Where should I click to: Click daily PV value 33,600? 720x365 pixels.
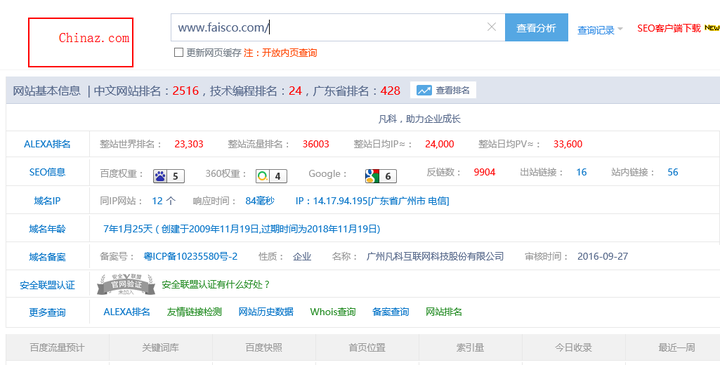click(568, 144)
